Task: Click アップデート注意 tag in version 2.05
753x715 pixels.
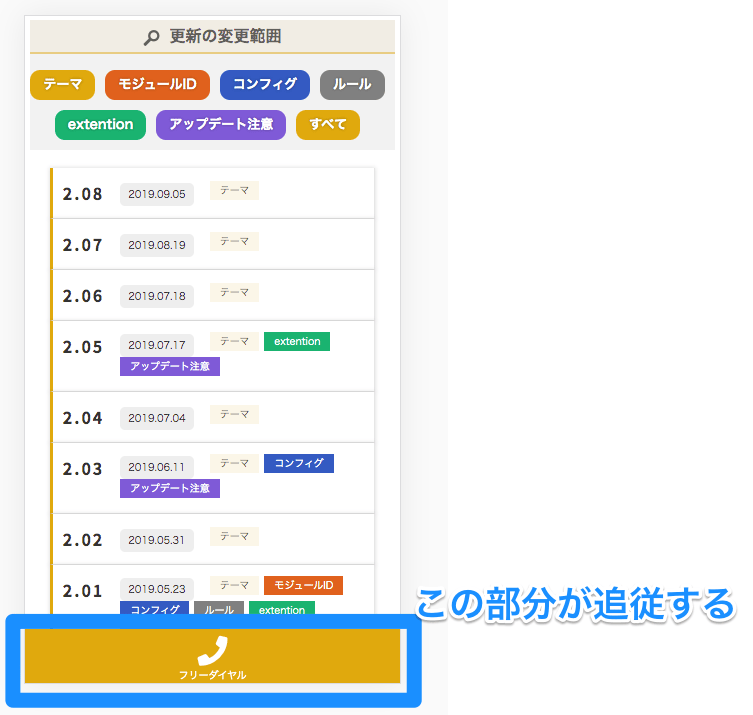Action: tap(170, 367)
